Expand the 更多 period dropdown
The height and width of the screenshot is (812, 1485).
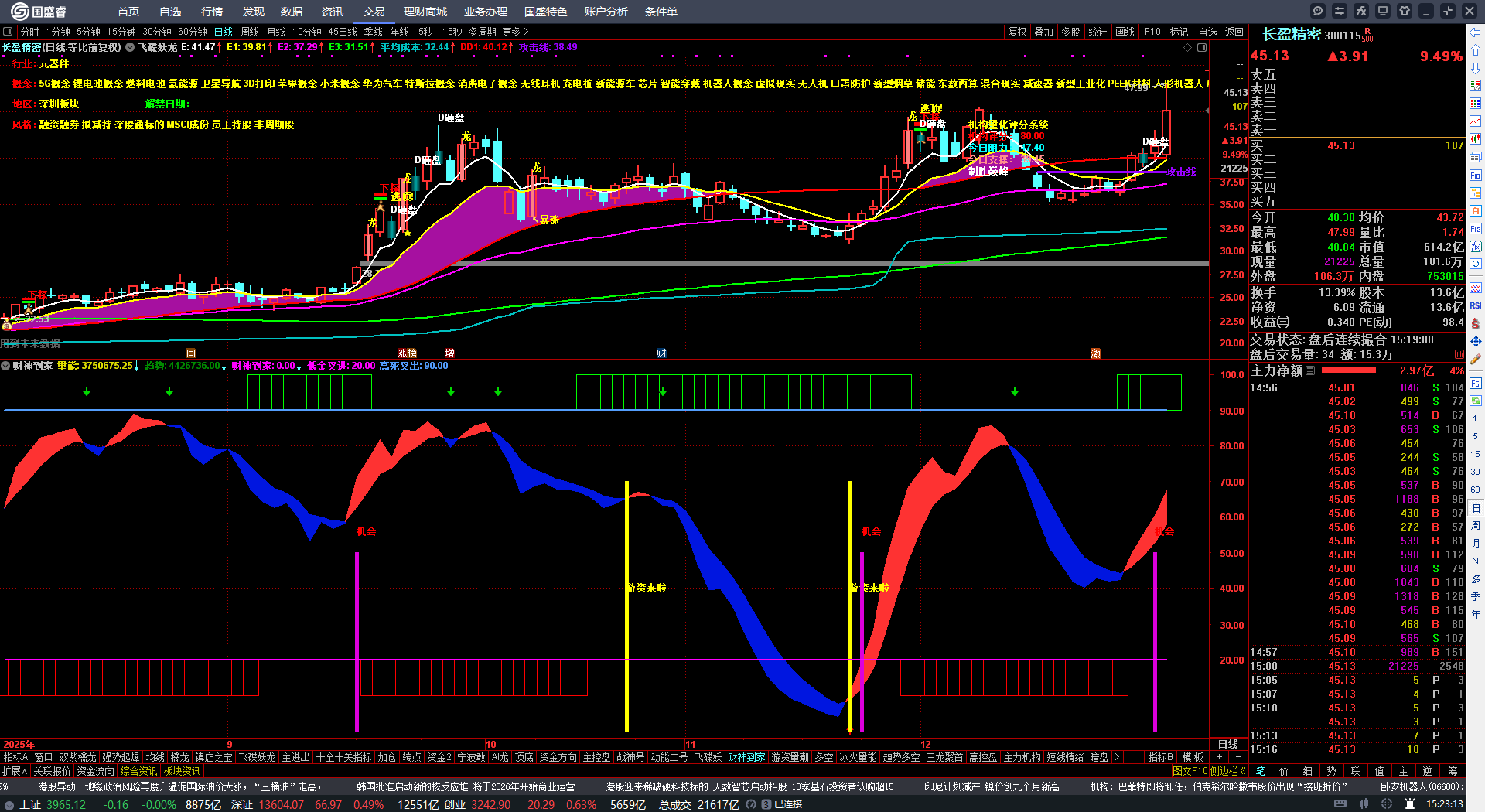(516, 32)
